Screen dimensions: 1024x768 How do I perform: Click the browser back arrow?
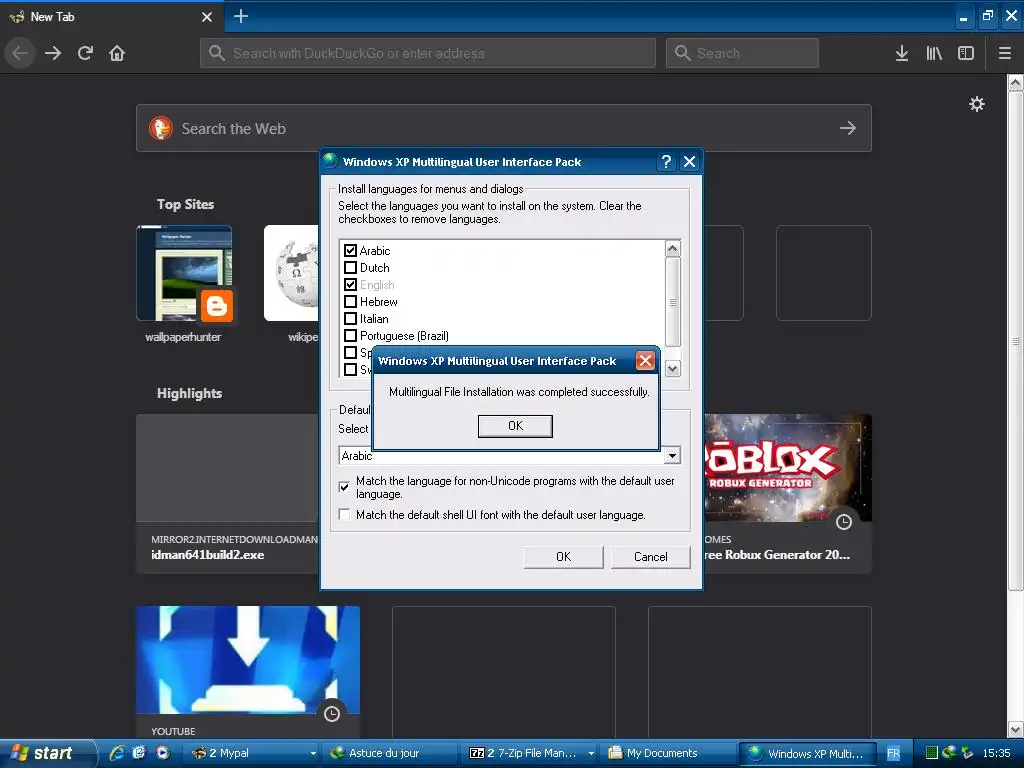point(20,53)
